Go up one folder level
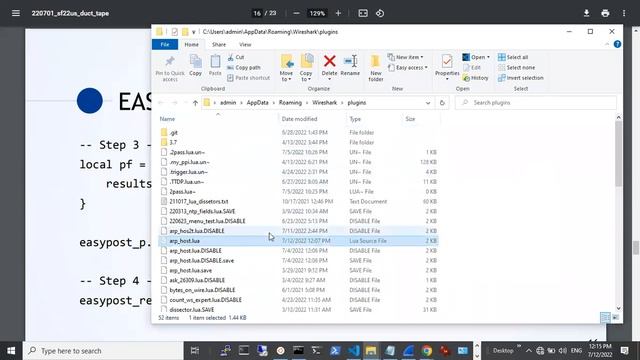 195,103
